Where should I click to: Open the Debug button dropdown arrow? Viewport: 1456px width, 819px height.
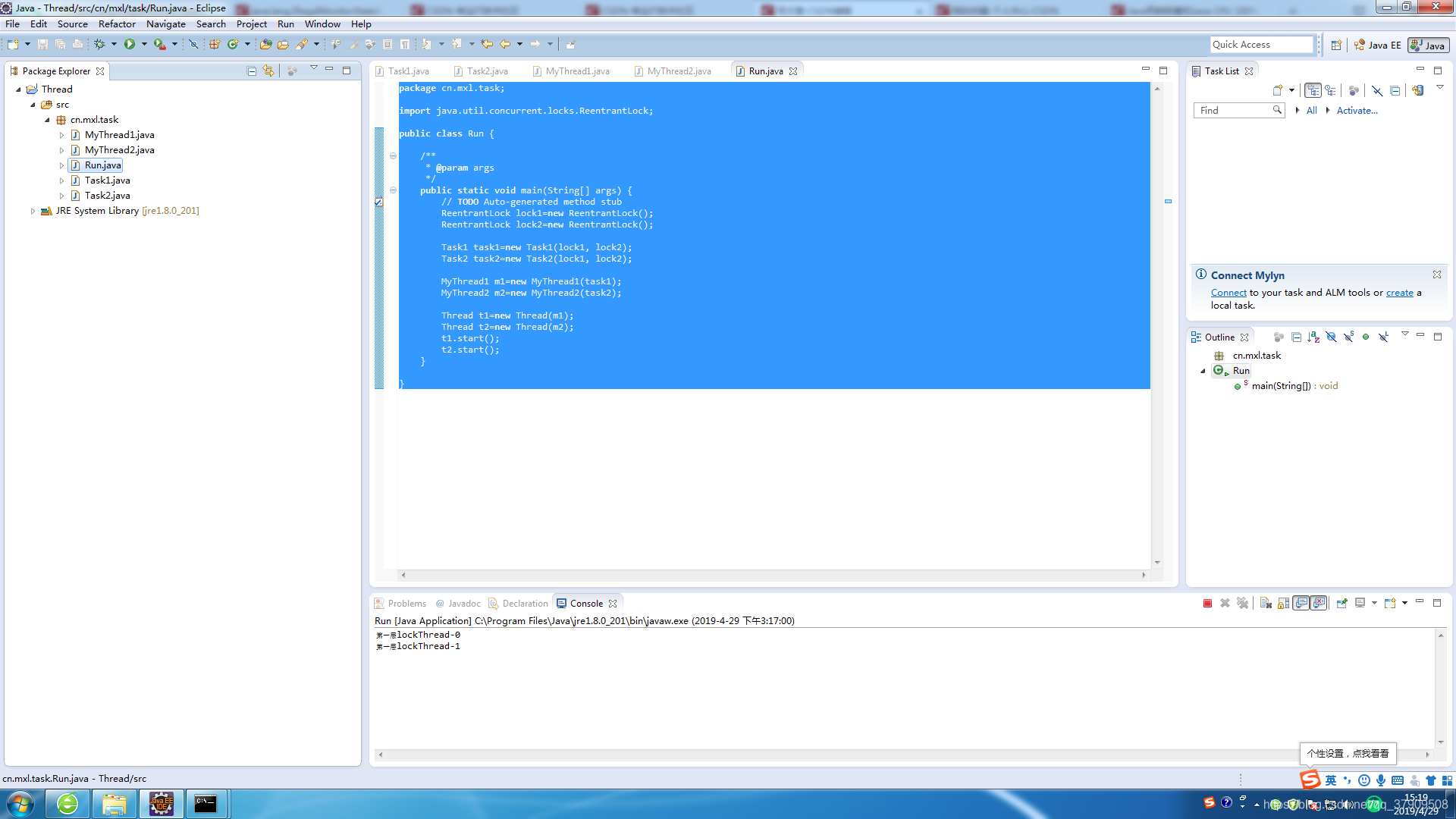(x=114, y=45)
